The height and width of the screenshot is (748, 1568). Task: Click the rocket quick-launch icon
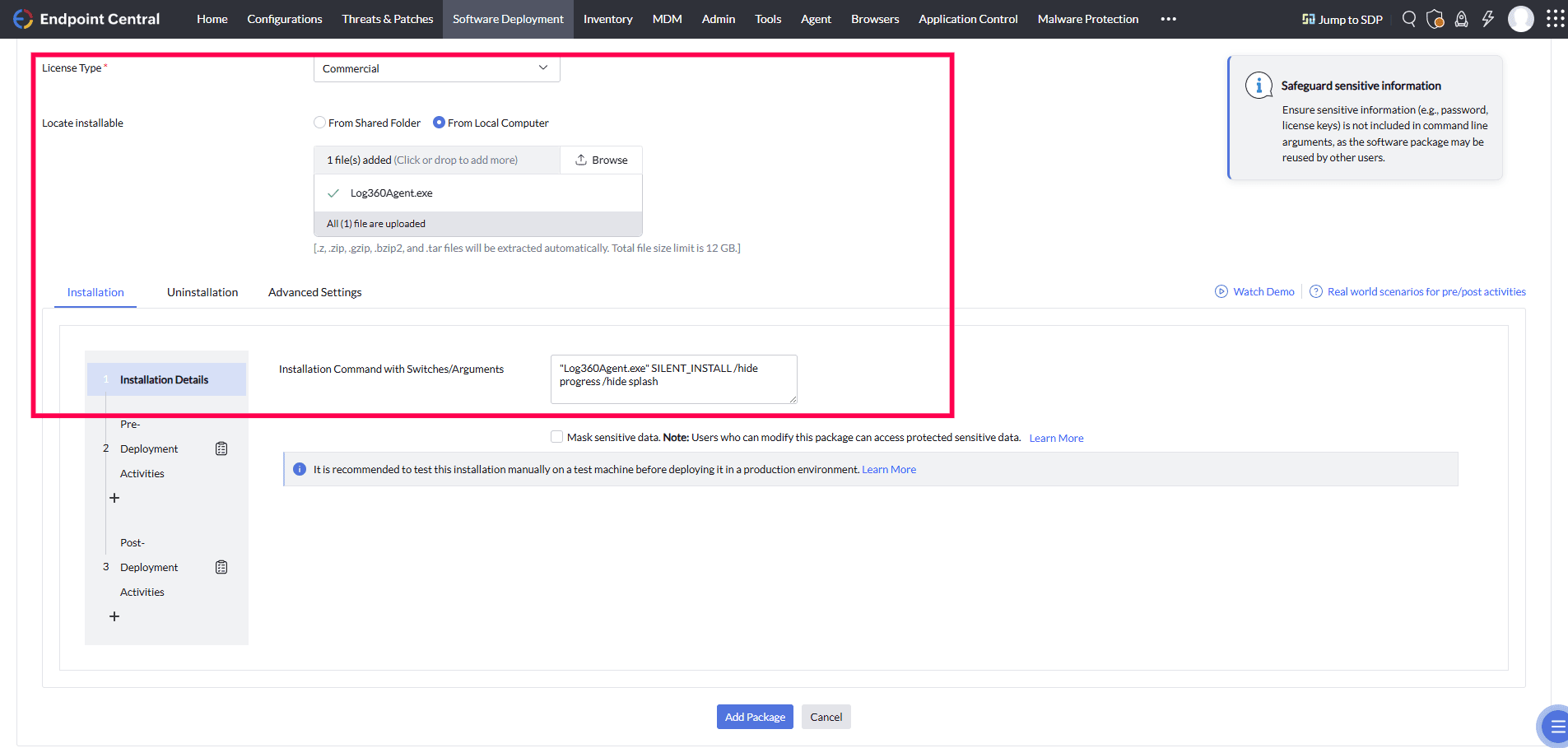pos(1461,19)
